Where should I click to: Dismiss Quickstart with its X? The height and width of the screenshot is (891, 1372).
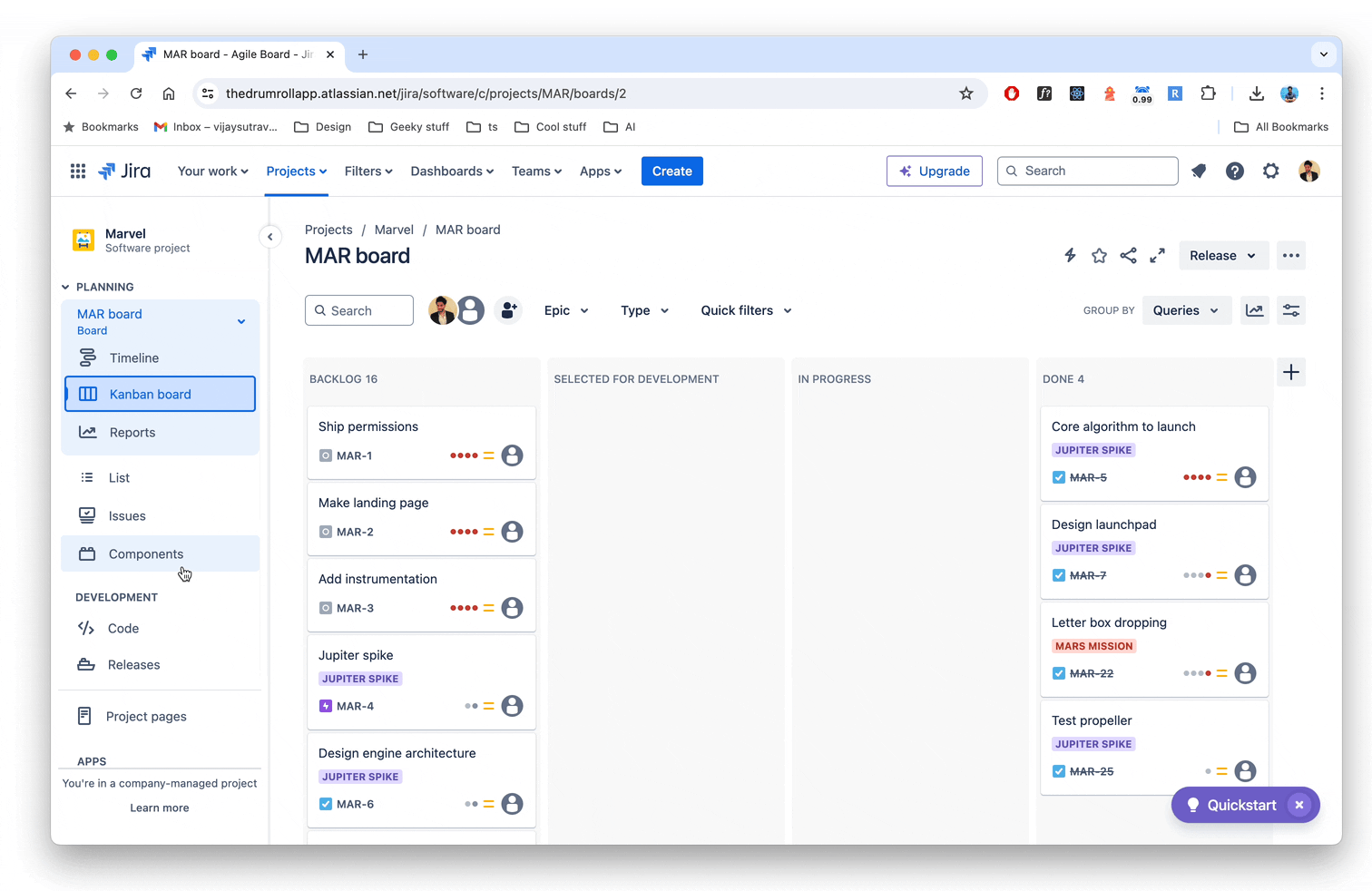[x=1299, y=805]
